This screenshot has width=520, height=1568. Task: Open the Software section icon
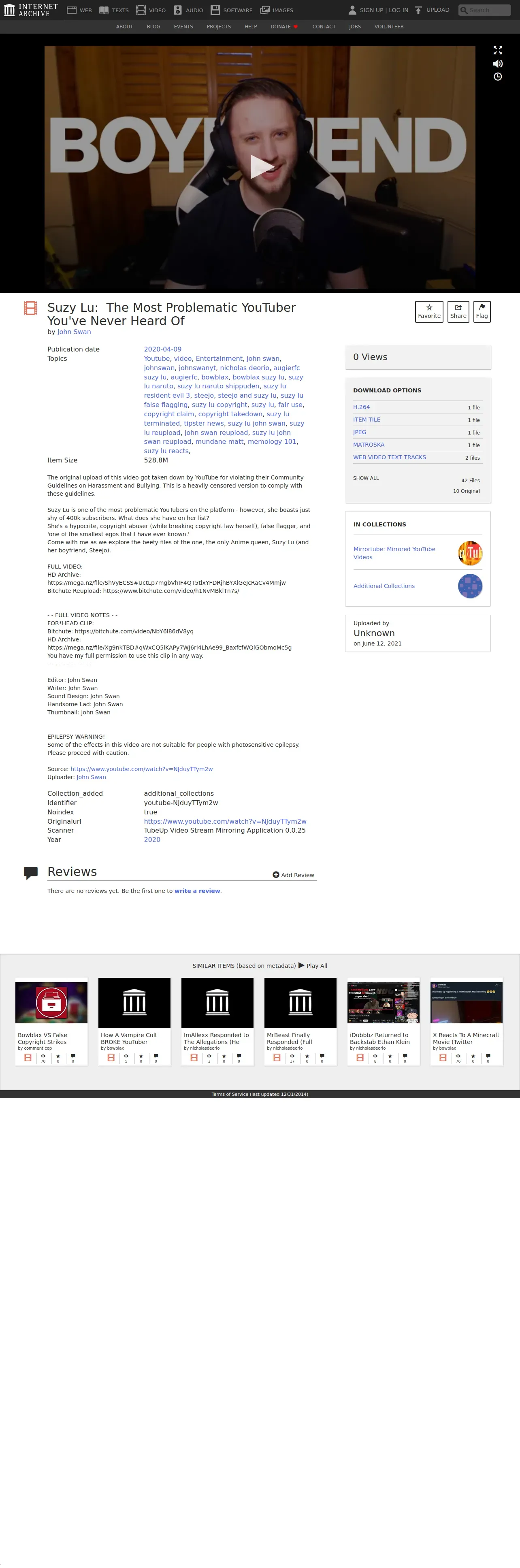click(x=215, y=11)
